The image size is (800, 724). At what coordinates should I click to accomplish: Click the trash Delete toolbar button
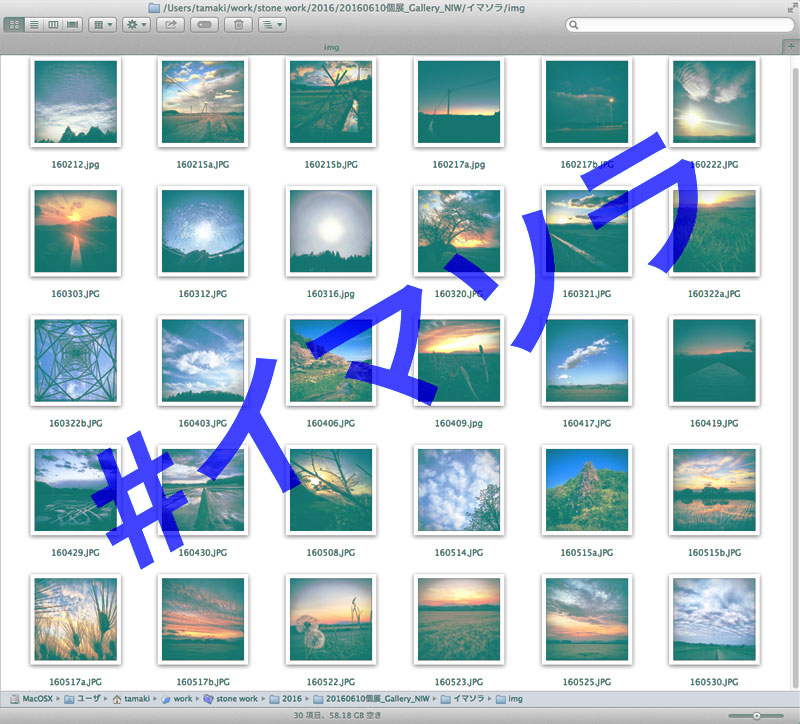(237, 25)
